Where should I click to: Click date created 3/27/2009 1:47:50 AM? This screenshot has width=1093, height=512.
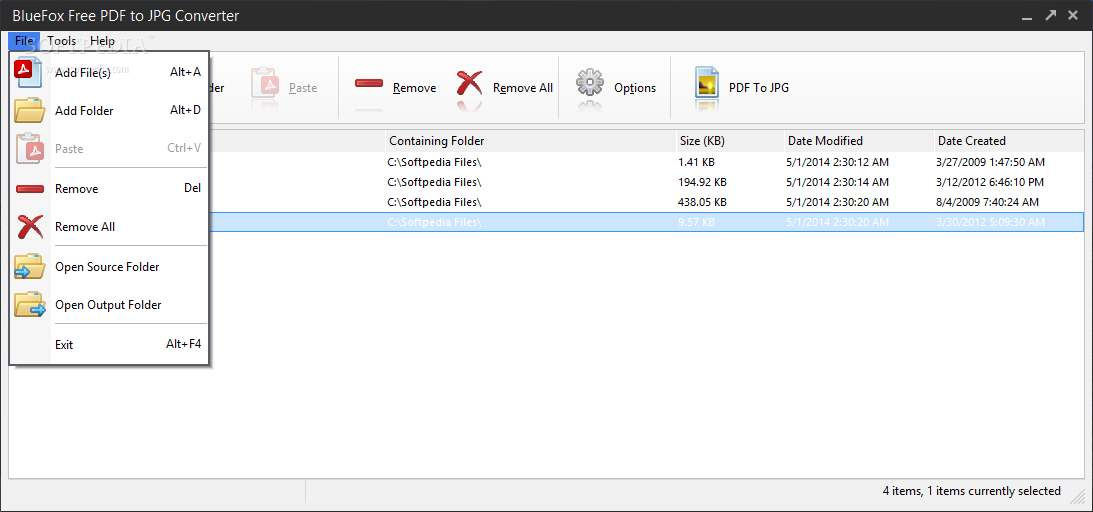pyautogui.click(x=991, y=162)
